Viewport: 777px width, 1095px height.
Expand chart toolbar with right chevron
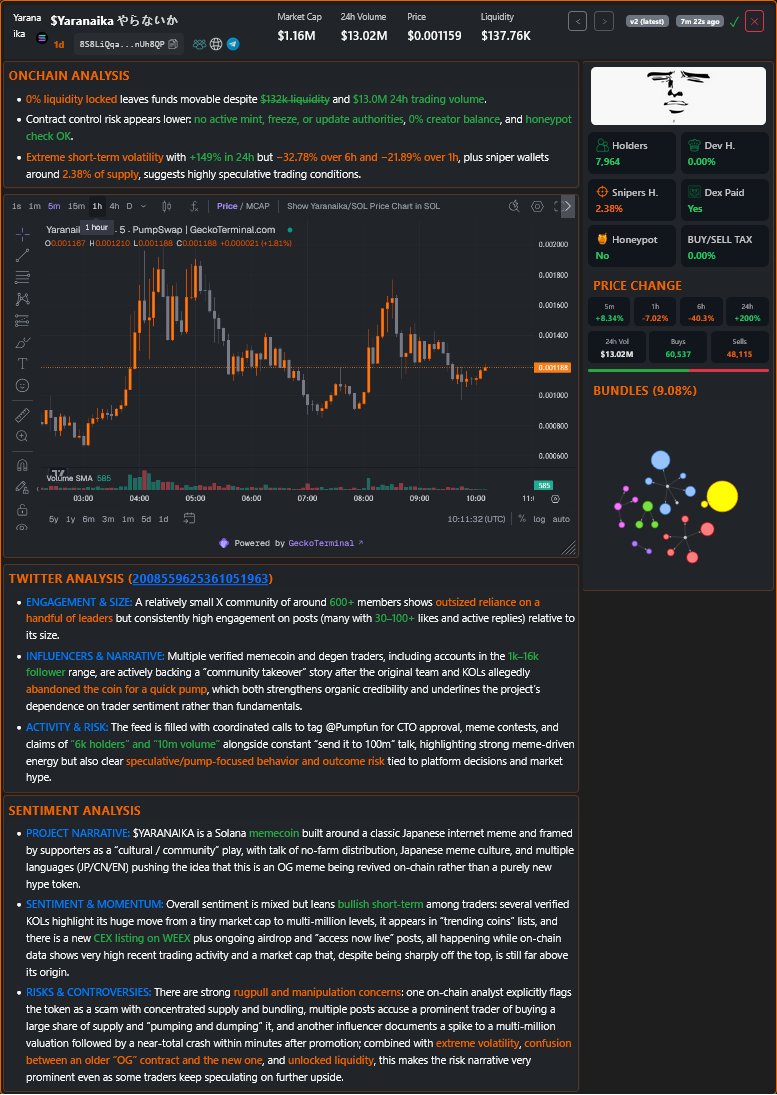tap(567, 206)
